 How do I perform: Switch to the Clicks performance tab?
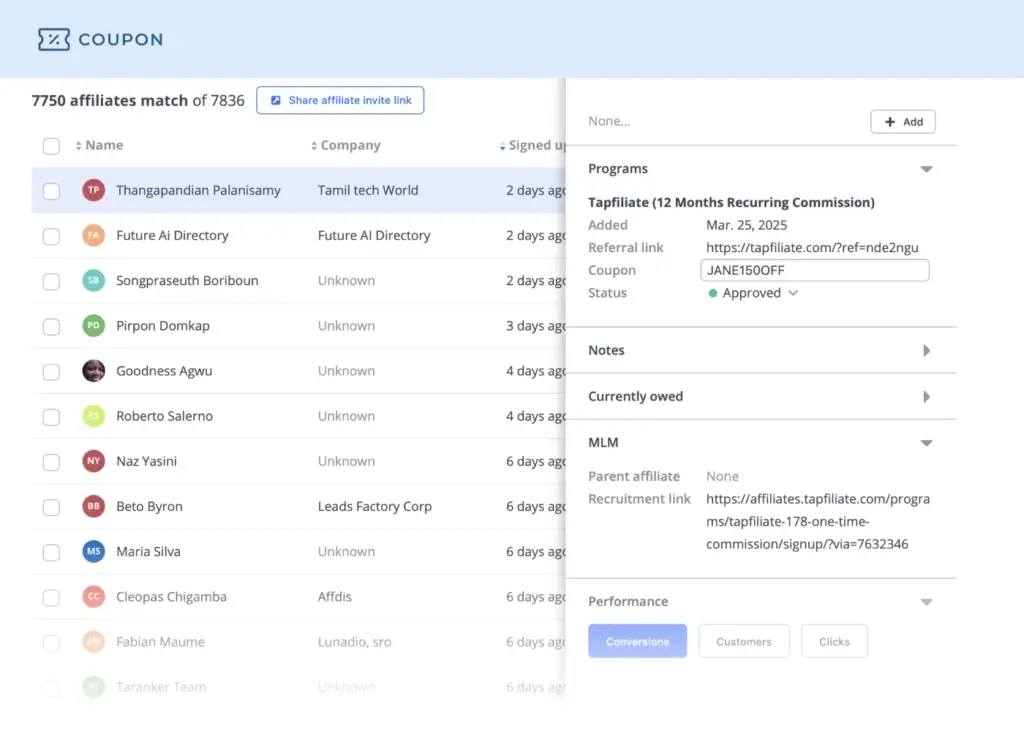tap(834, 641)
